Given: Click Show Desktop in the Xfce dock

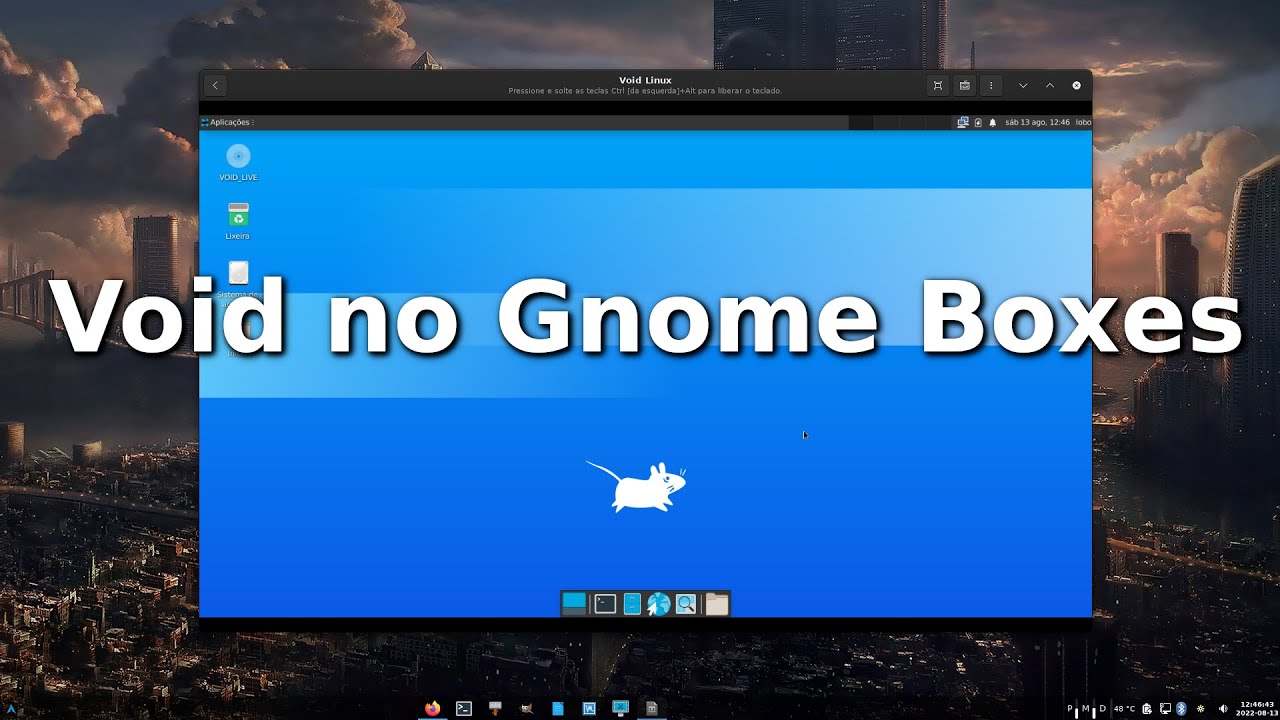Looking at the screenshot, I should click(x=574, y=603).
